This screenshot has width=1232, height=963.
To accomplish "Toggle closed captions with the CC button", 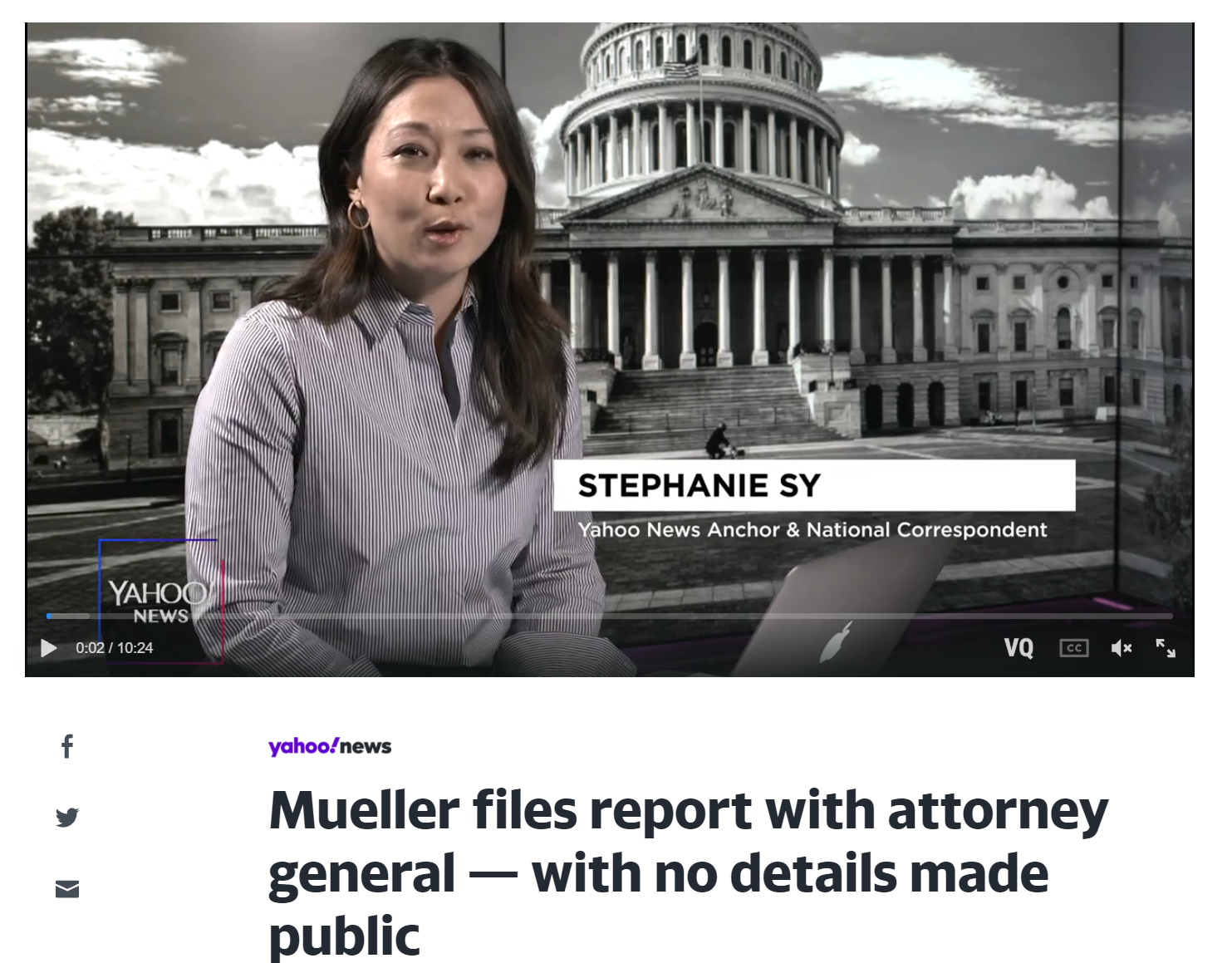I will [1074, 648].
